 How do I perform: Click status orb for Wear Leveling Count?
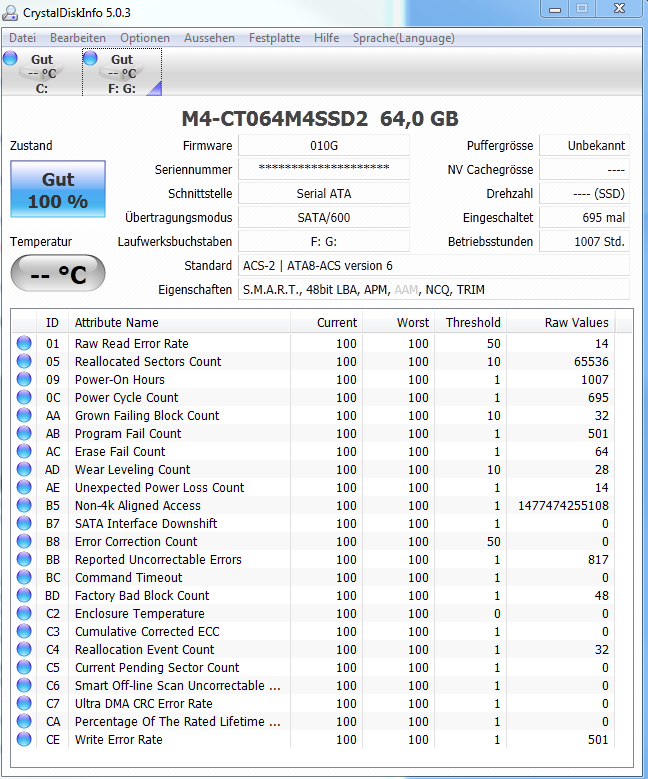[x=24, y=469]
